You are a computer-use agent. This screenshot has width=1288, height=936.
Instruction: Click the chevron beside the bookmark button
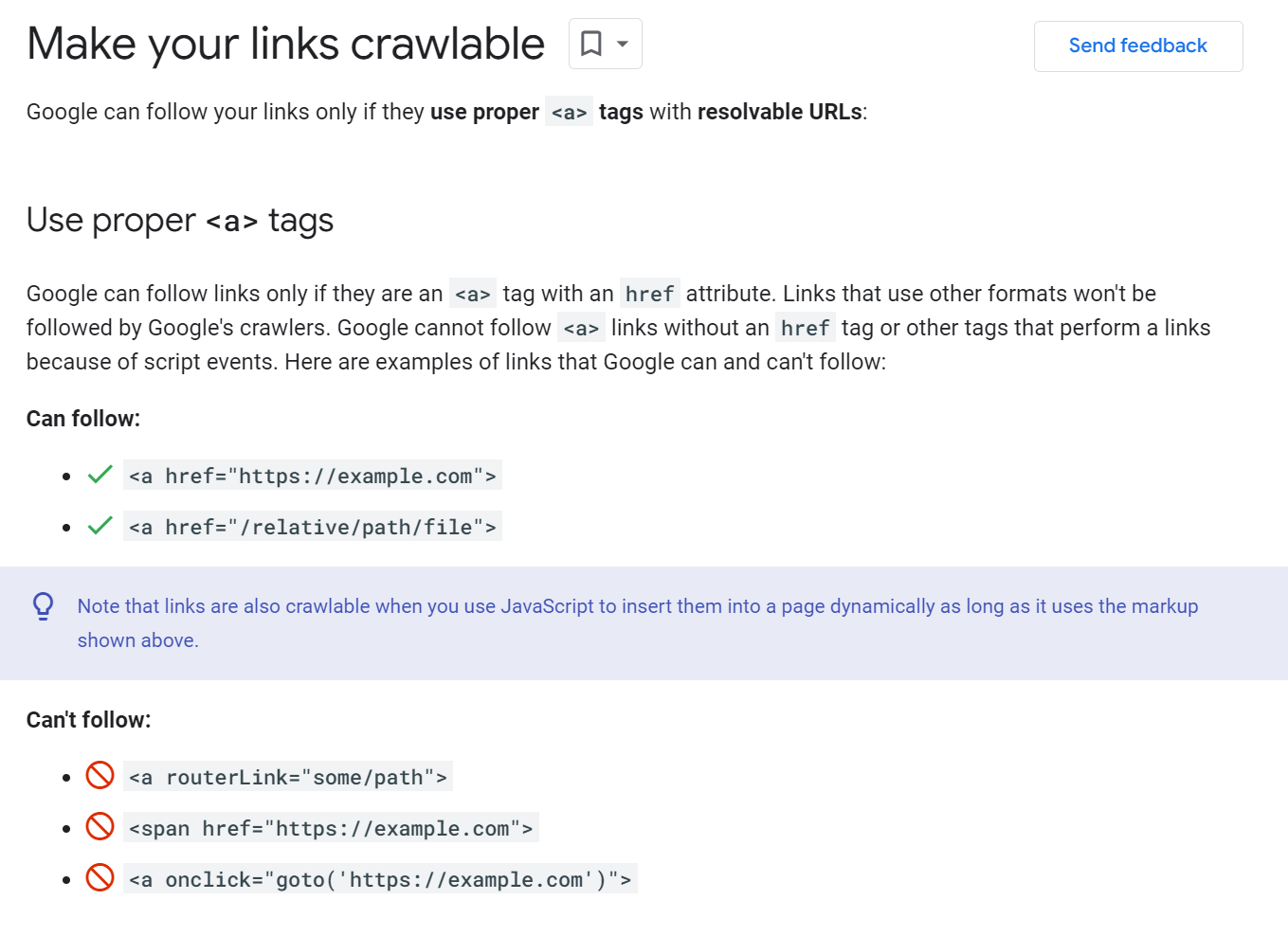621,44
